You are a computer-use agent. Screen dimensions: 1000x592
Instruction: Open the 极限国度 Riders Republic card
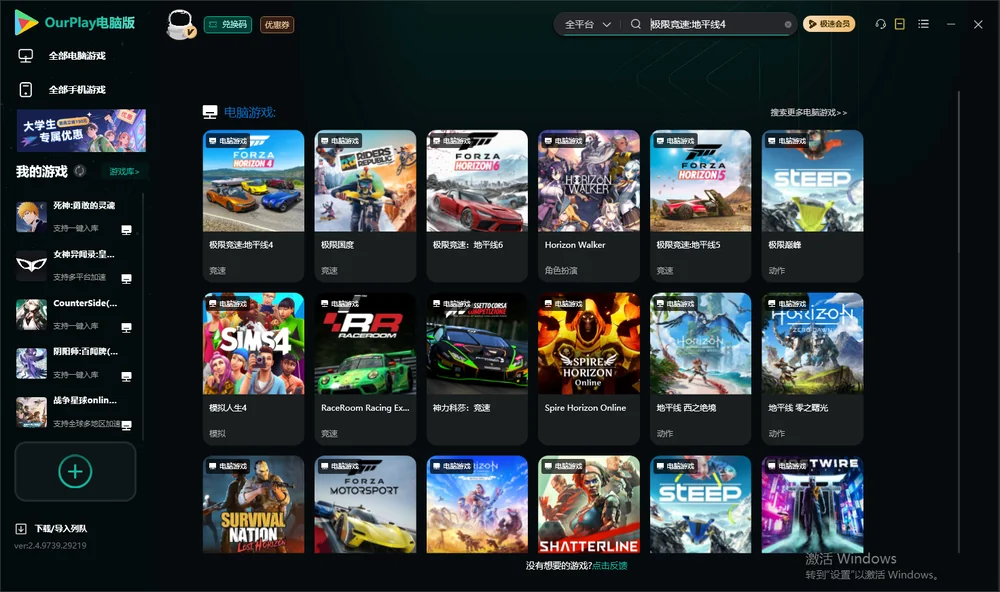click(365, 205)
